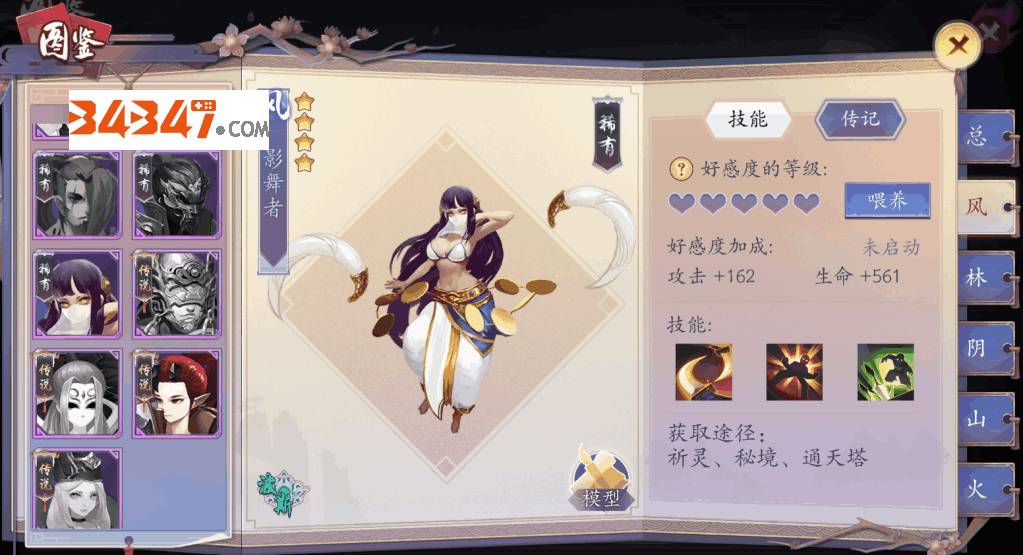
Task: Select the red-haired elf legendary portrait
Action: pos(177,393)
